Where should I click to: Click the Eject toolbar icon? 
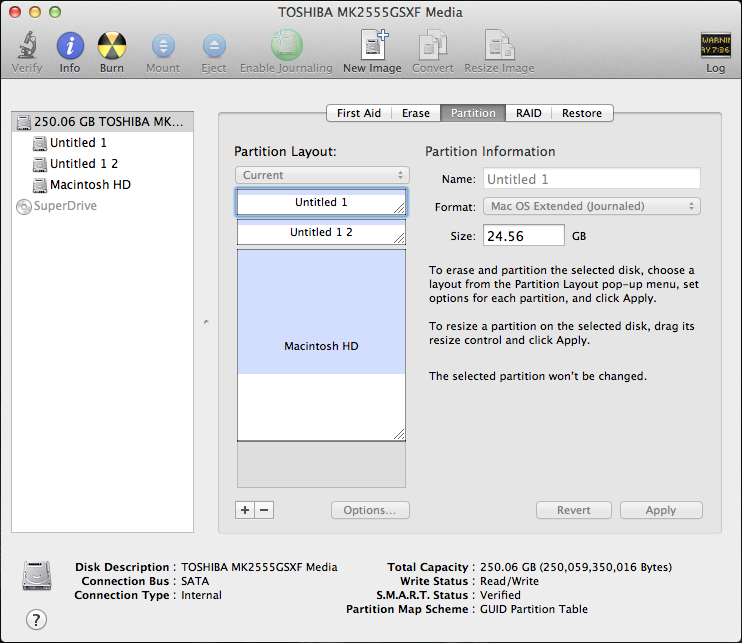tap(214, 46)
